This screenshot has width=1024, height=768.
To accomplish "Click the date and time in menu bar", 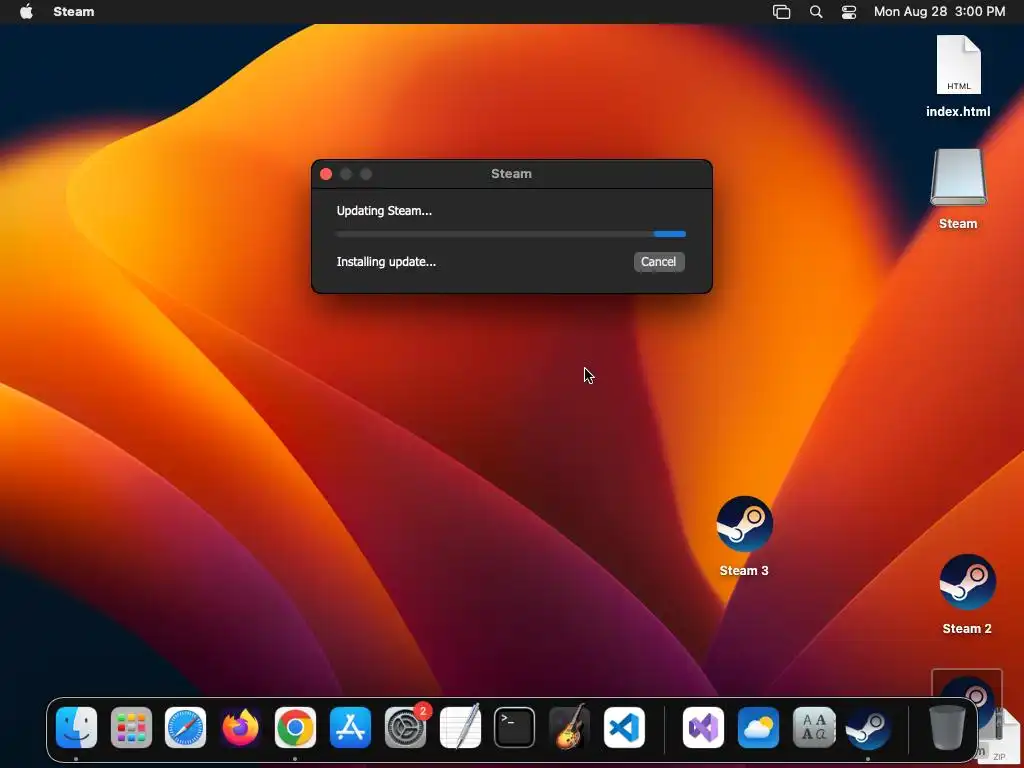I will (939, 12).
